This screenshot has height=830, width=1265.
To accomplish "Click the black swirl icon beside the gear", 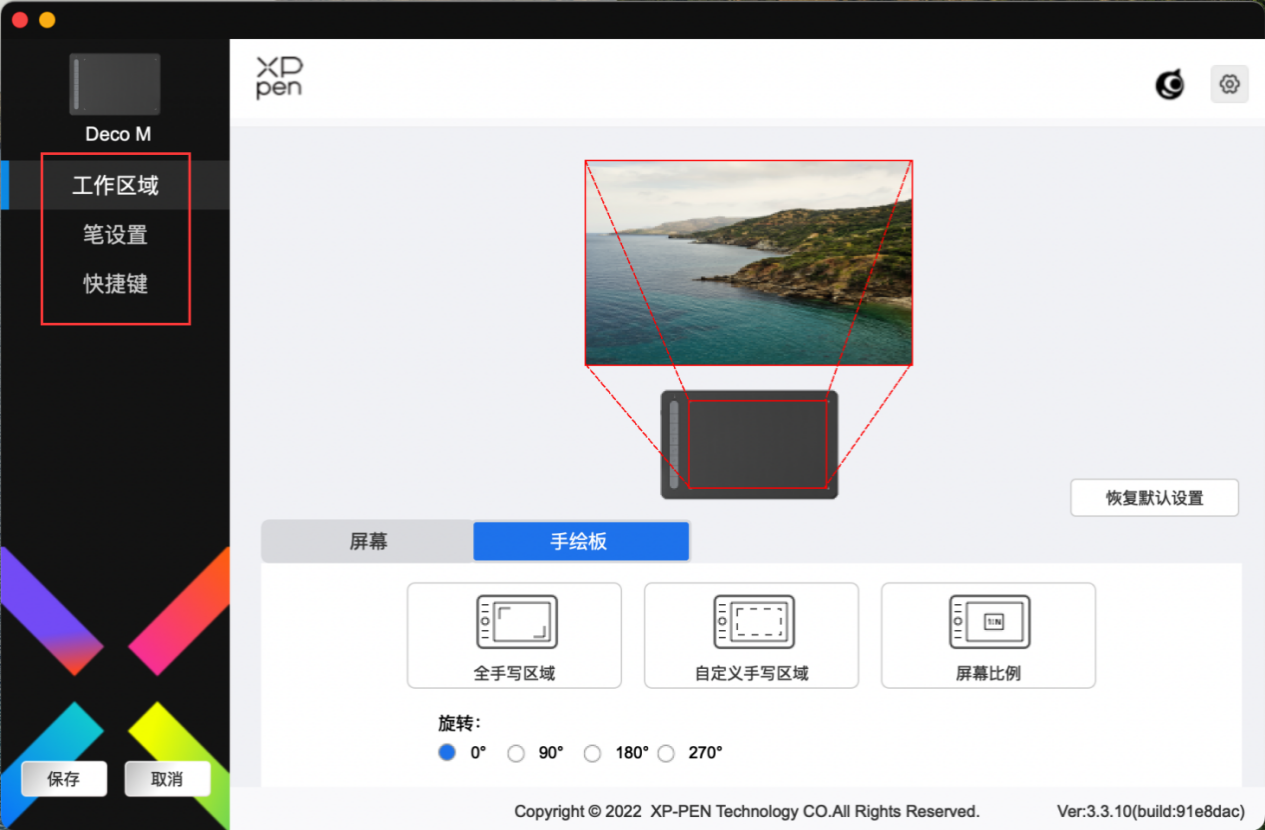I will [x=1170, y=85].
